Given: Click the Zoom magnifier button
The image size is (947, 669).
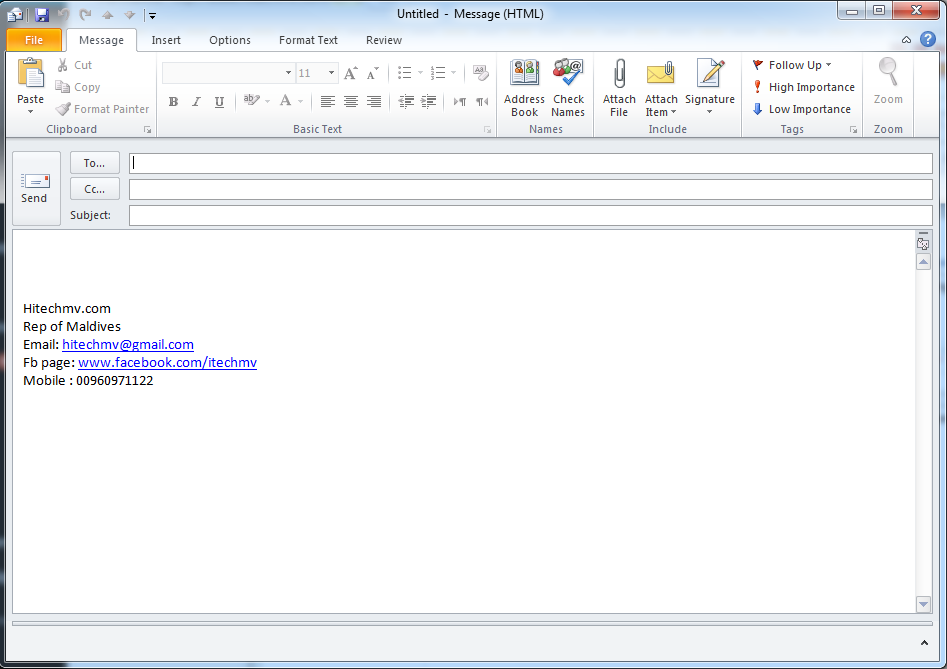Looking at the screenshot, I should (888, 82).
